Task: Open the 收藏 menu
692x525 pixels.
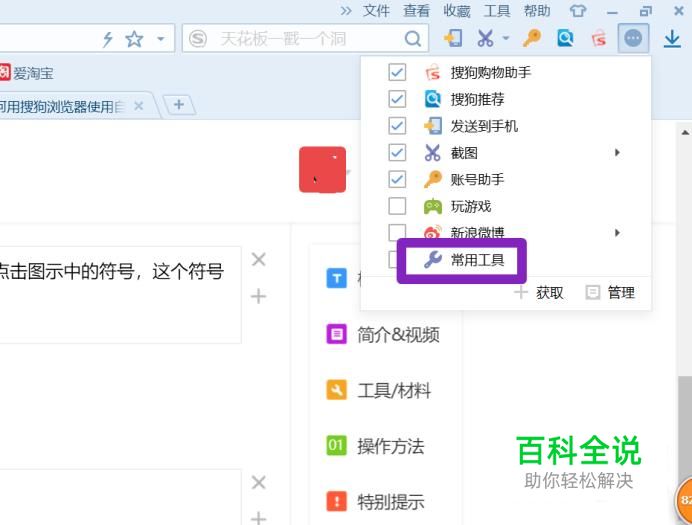Action: pyautogui.click(x=457, y=11)
